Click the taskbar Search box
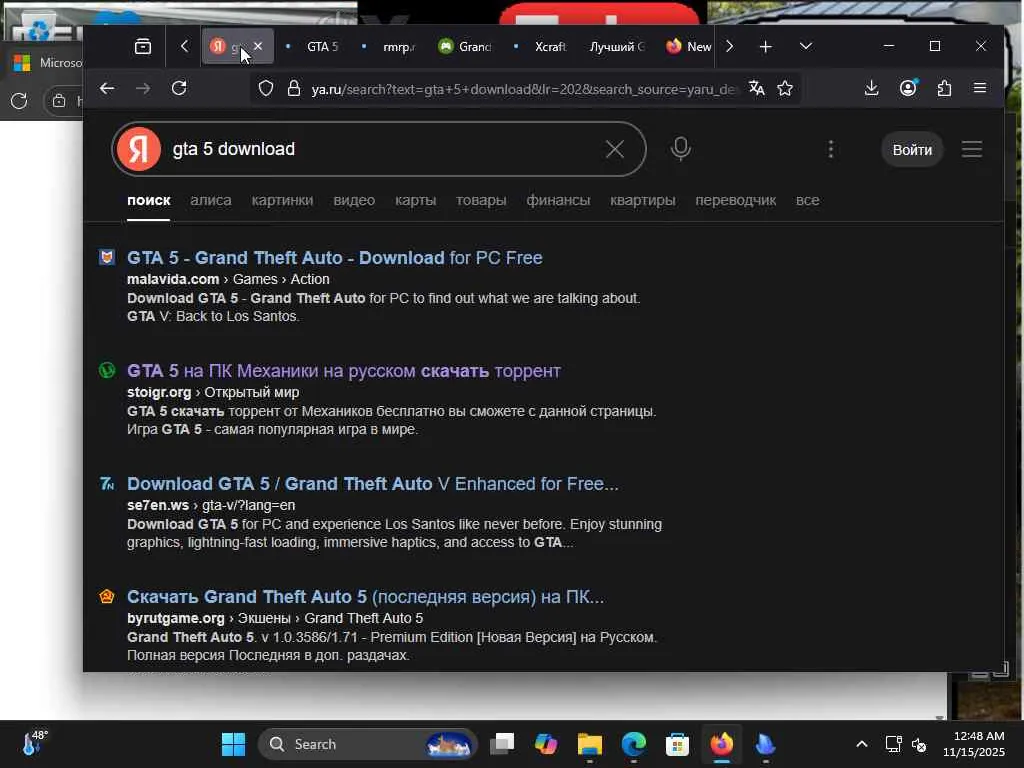1024x768 pixels. tap(368, 744)
